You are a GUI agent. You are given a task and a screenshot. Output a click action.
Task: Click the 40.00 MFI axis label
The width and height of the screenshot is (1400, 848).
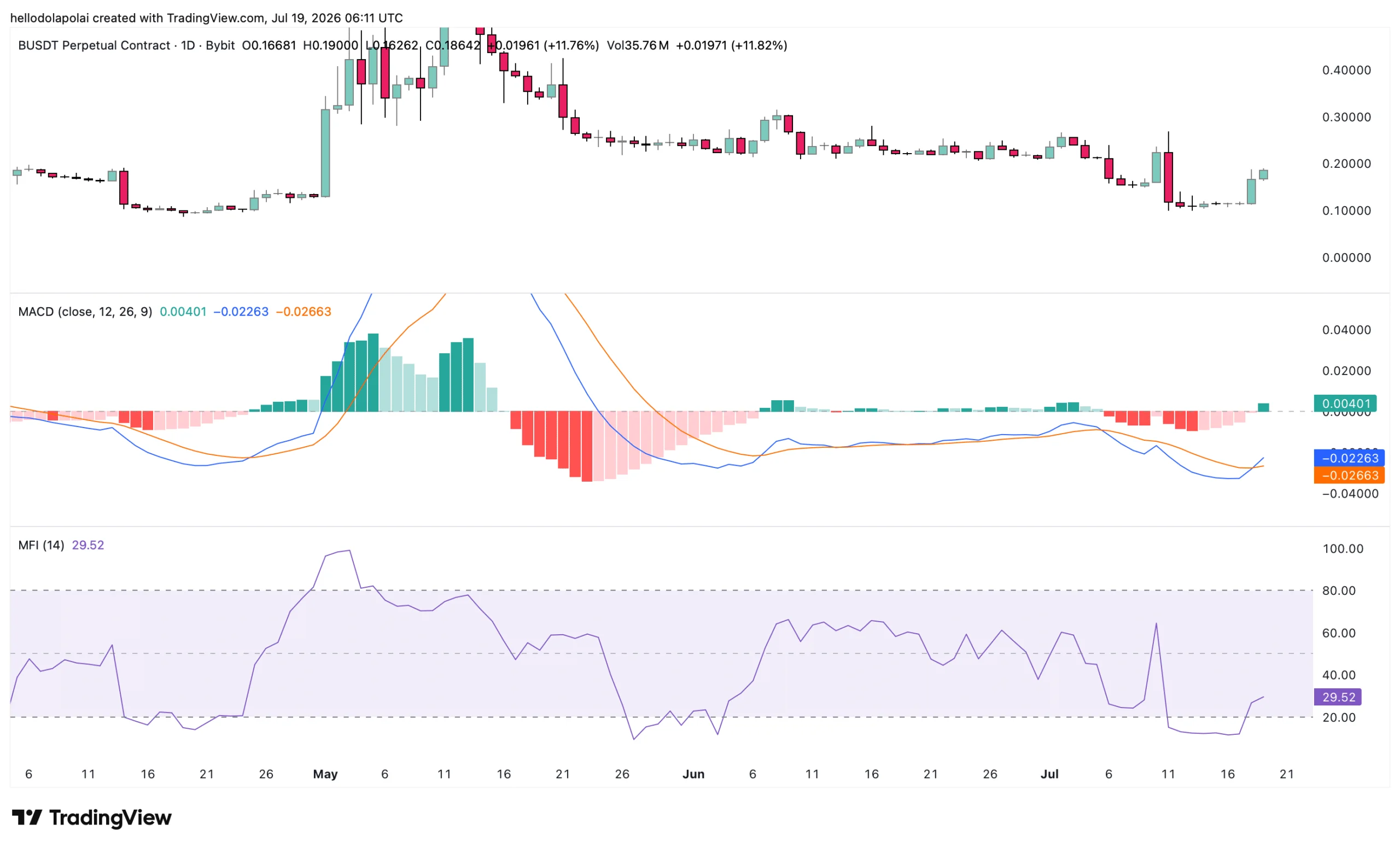tap(1339, 675)
